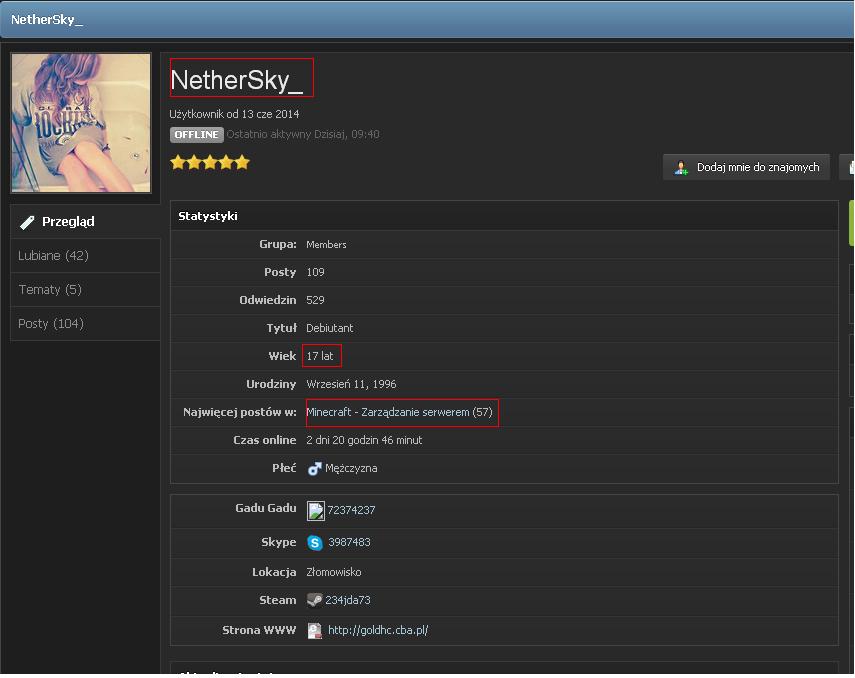
Task: Click the post count 109
Action: pos(315,272)
